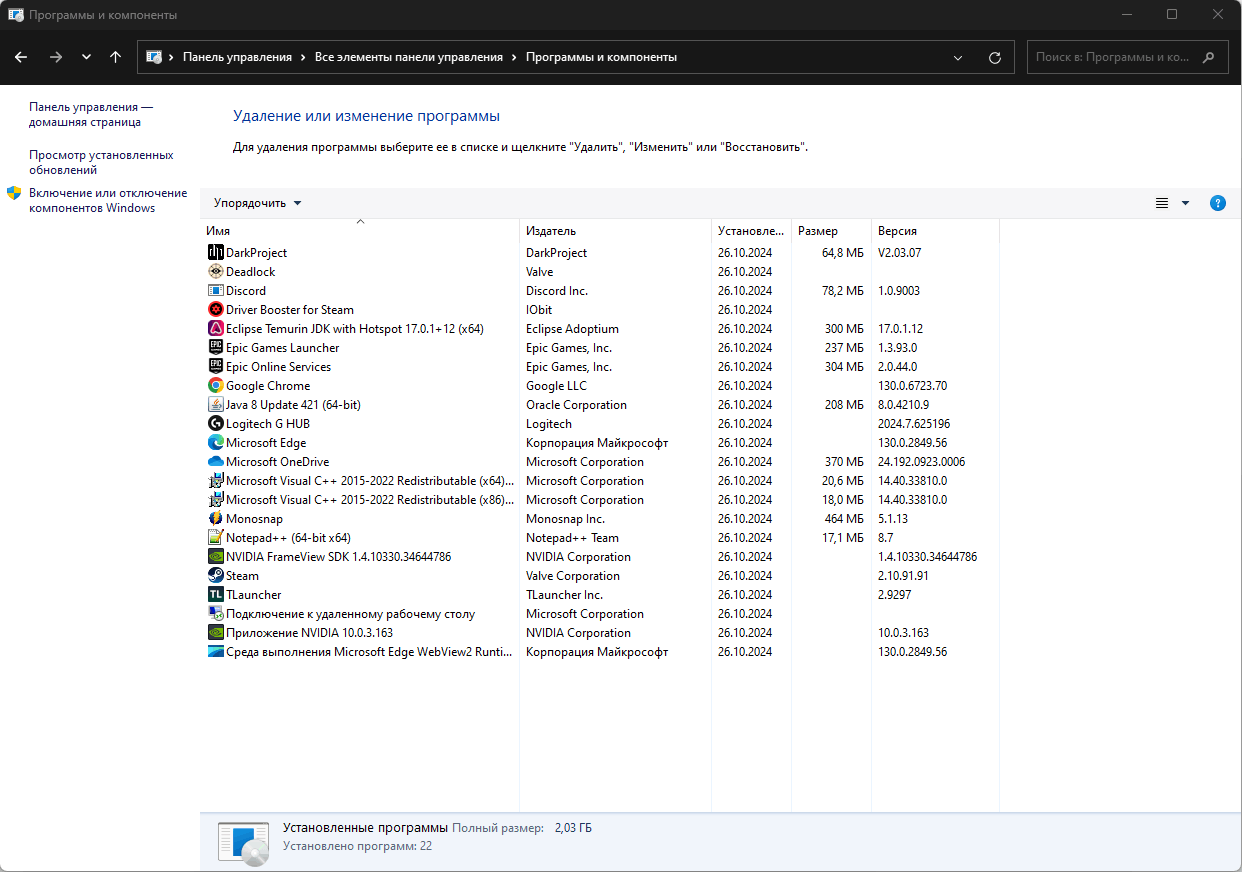
Task: Click the Epic Online Services icon
Action: pyautogui.click(x=215, y=367)
